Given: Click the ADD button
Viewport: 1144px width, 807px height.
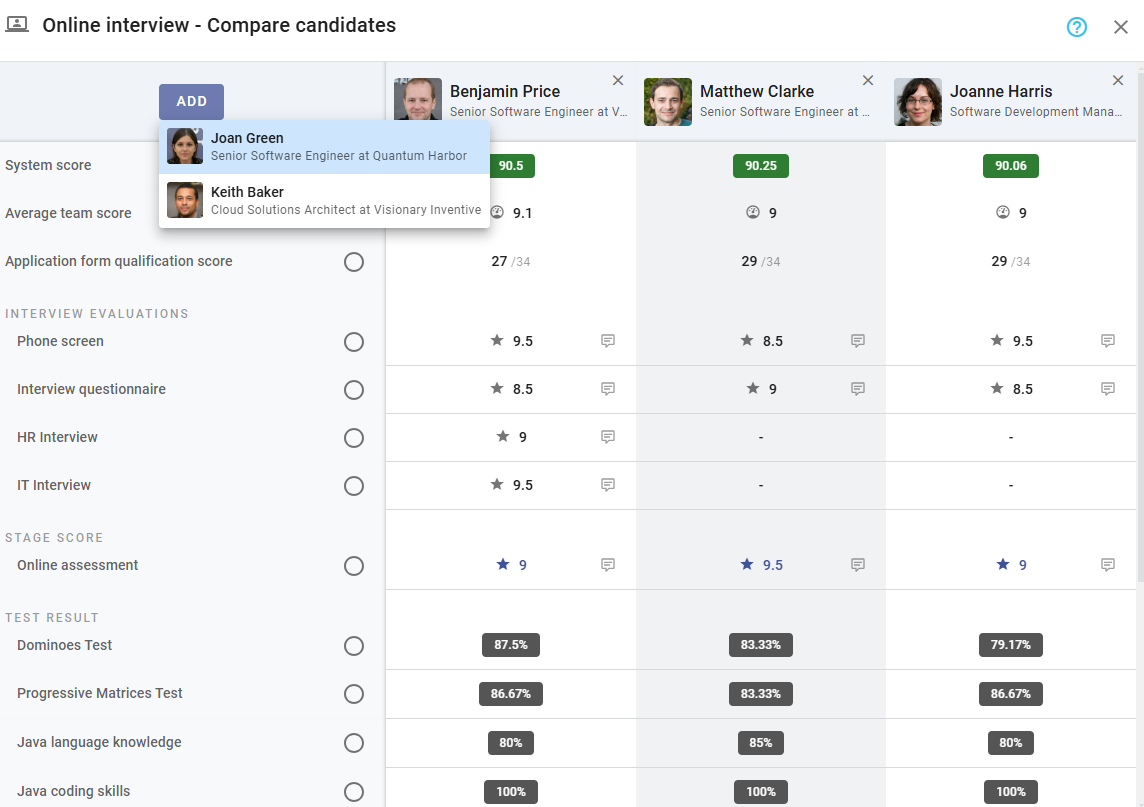Looking at the screenshot, I should (x=191, y=101).
